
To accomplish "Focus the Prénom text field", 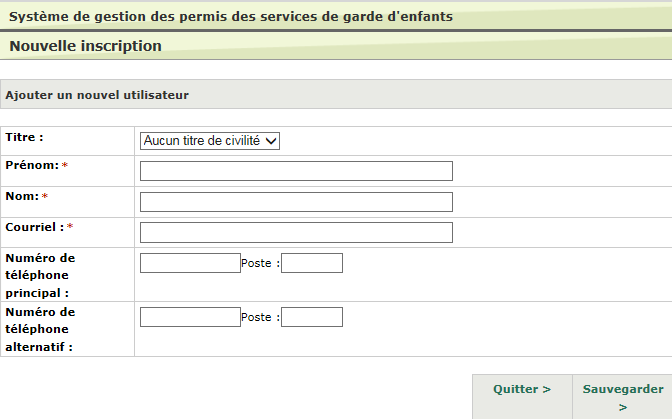I will point(296,171).
